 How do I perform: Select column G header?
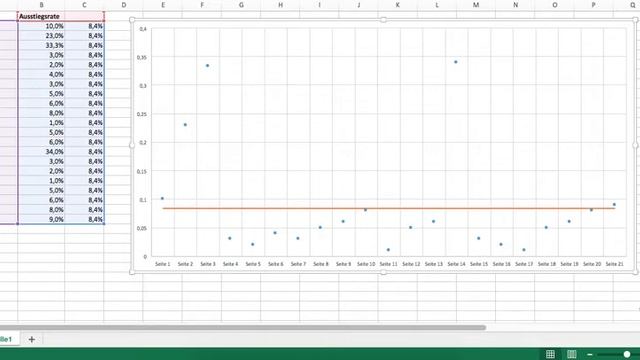pos(241,5)
